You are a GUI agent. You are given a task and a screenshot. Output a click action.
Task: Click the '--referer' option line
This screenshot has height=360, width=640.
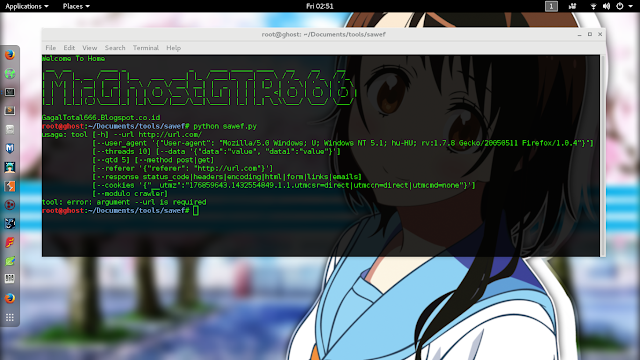182,168
